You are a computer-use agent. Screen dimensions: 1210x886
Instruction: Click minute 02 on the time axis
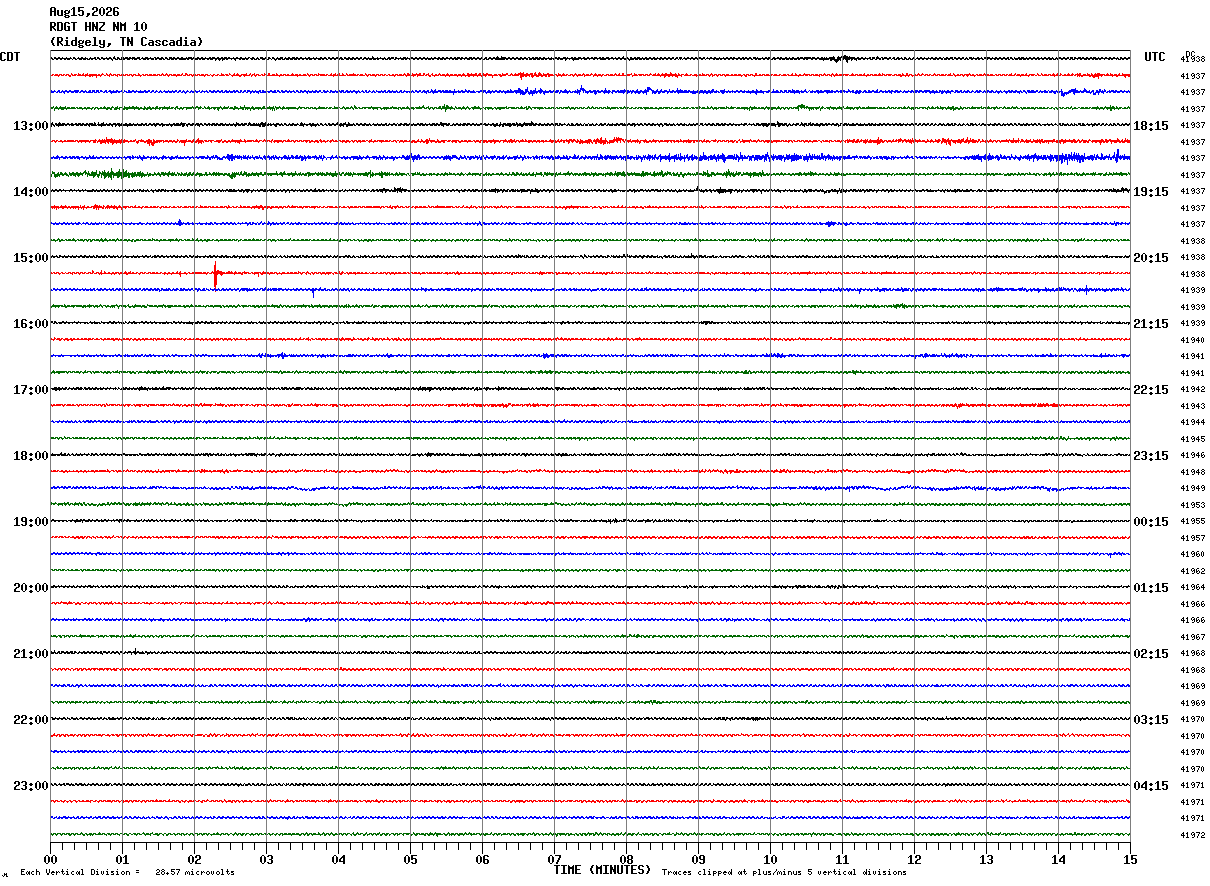(x=195, y=859)
